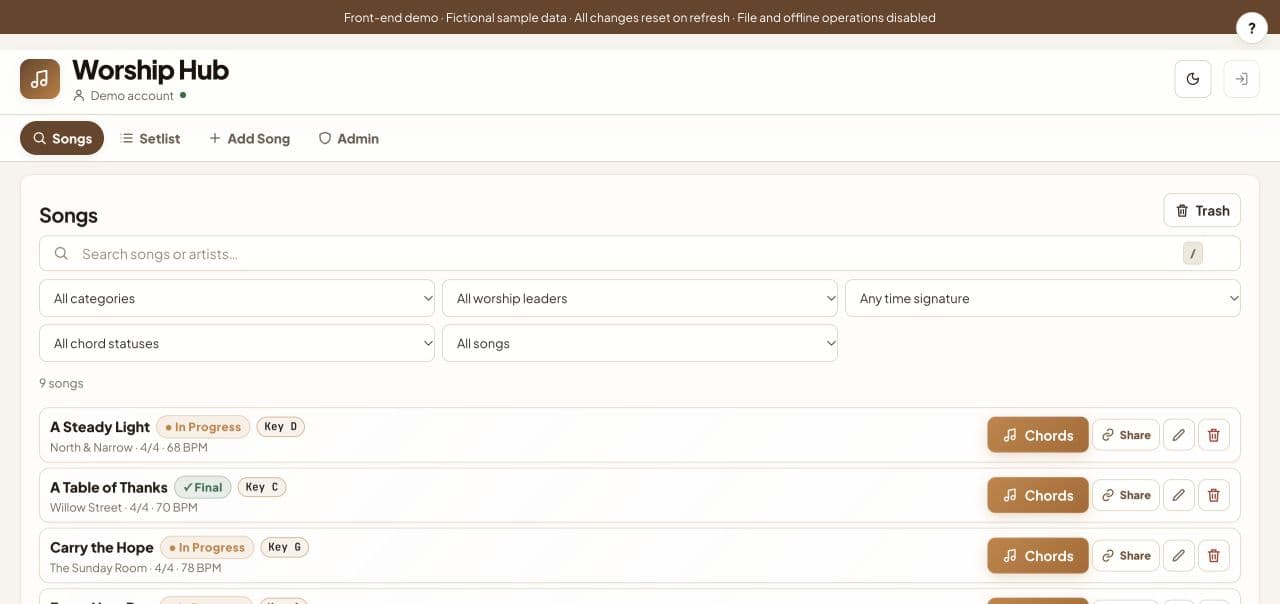Open the Songs tab
Viewport: 1280px width, 604px height.
pyautogui.click(x=62, y=138)
